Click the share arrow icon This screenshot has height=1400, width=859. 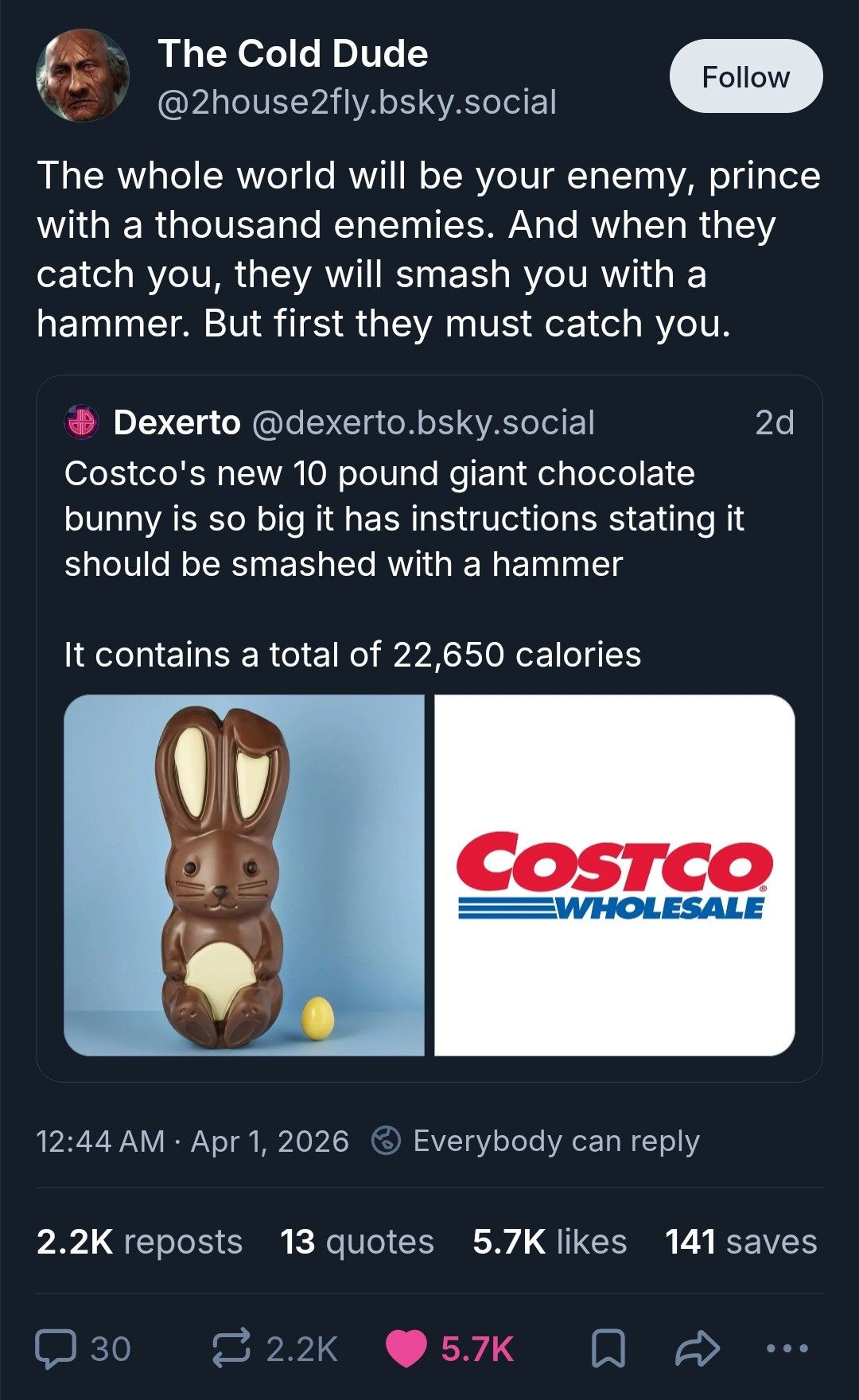pos(698,1348)
